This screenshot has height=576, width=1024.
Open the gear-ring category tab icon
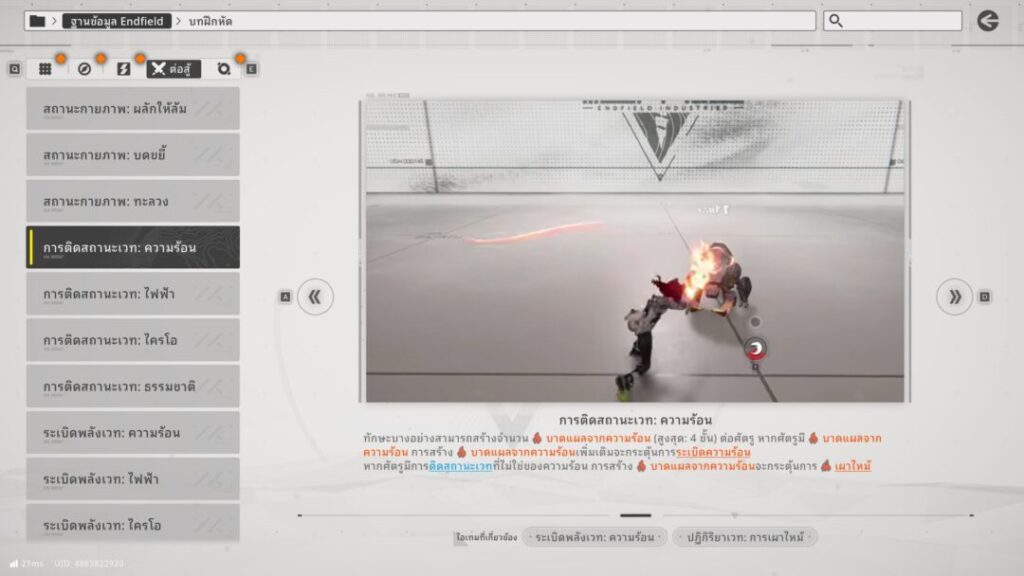click(224, 69)
